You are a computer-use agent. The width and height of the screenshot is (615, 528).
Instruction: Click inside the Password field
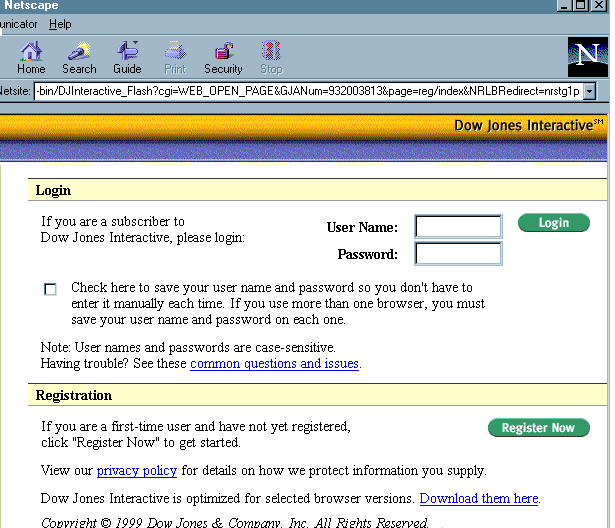458,254
